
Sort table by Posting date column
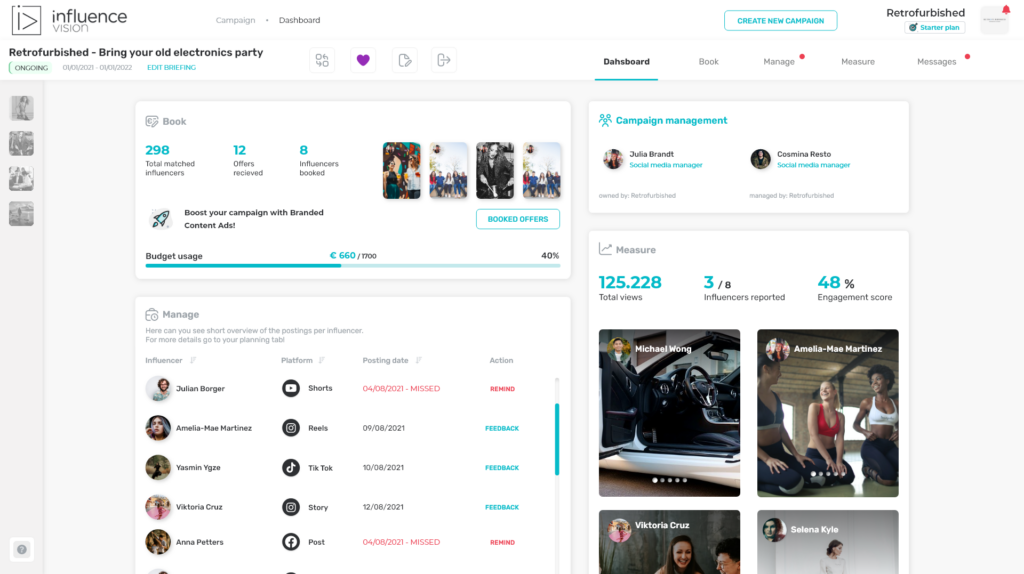(x=418, y=361)
